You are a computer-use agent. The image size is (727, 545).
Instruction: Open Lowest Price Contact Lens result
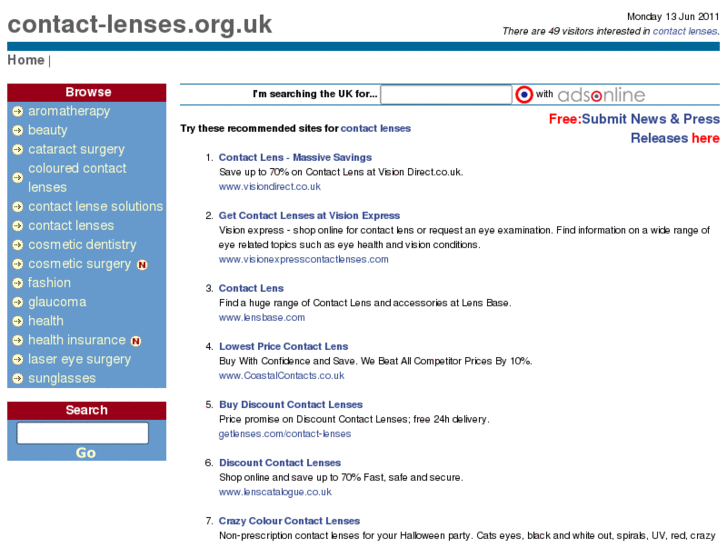point(284,346)
